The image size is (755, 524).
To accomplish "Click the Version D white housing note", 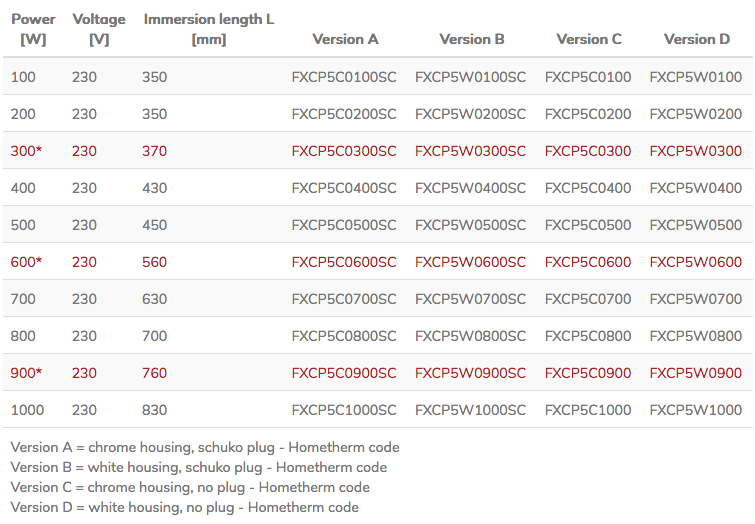I will tap(184, 507).
